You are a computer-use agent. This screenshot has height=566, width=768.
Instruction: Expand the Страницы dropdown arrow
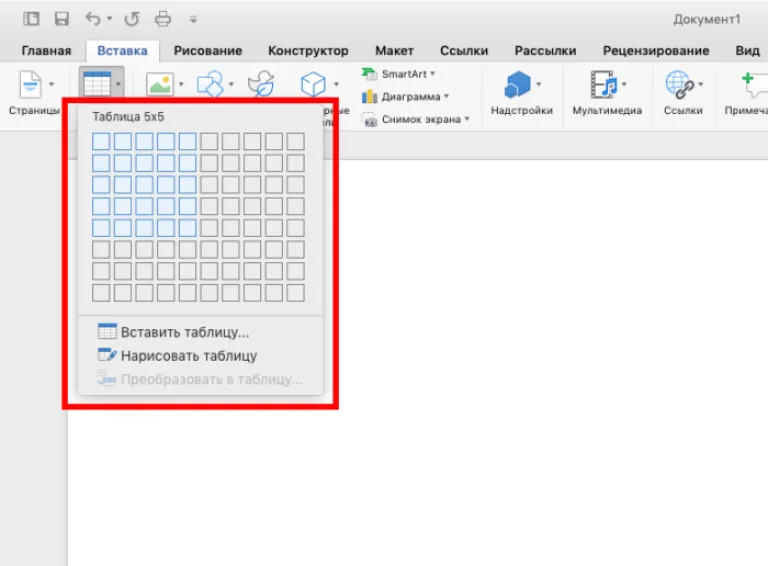tap(51, 84)
